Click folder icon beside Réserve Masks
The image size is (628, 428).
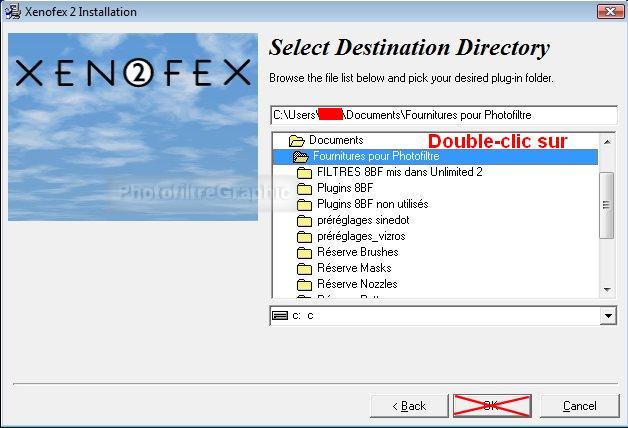[304, 268]
